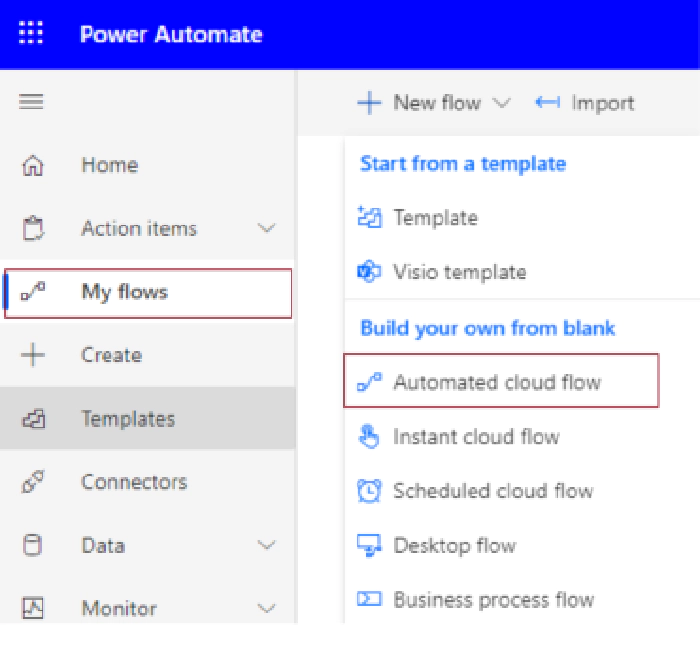Image resolution: width=700 pixels, height=653 pixels.
Task: Expand the Monitor section chevron
Action: click(x=266, y=608)
